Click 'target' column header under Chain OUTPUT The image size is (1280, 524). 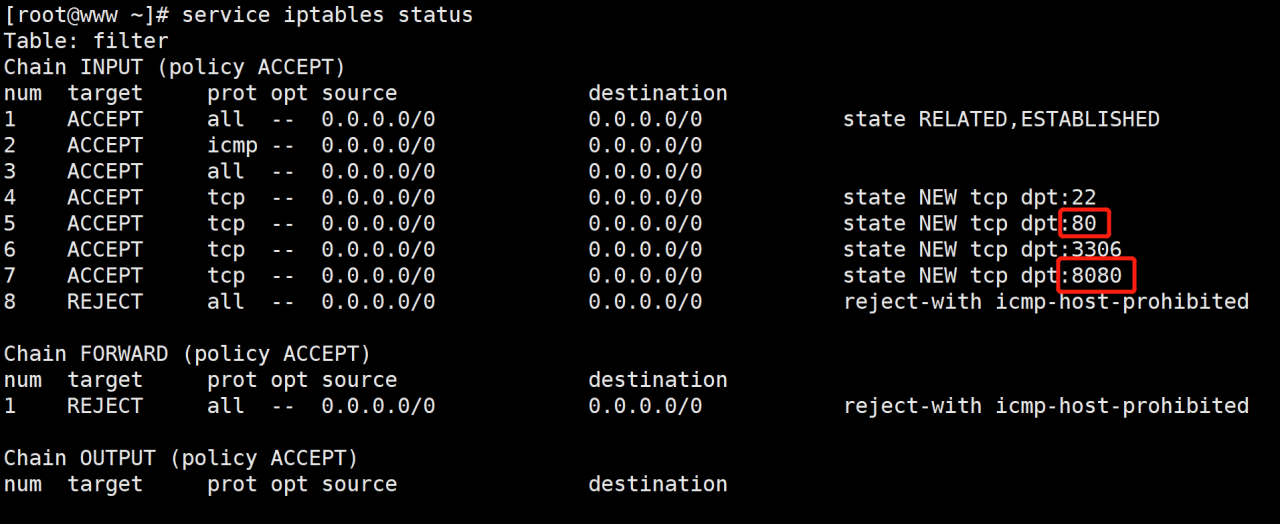(x=105, y=484)
